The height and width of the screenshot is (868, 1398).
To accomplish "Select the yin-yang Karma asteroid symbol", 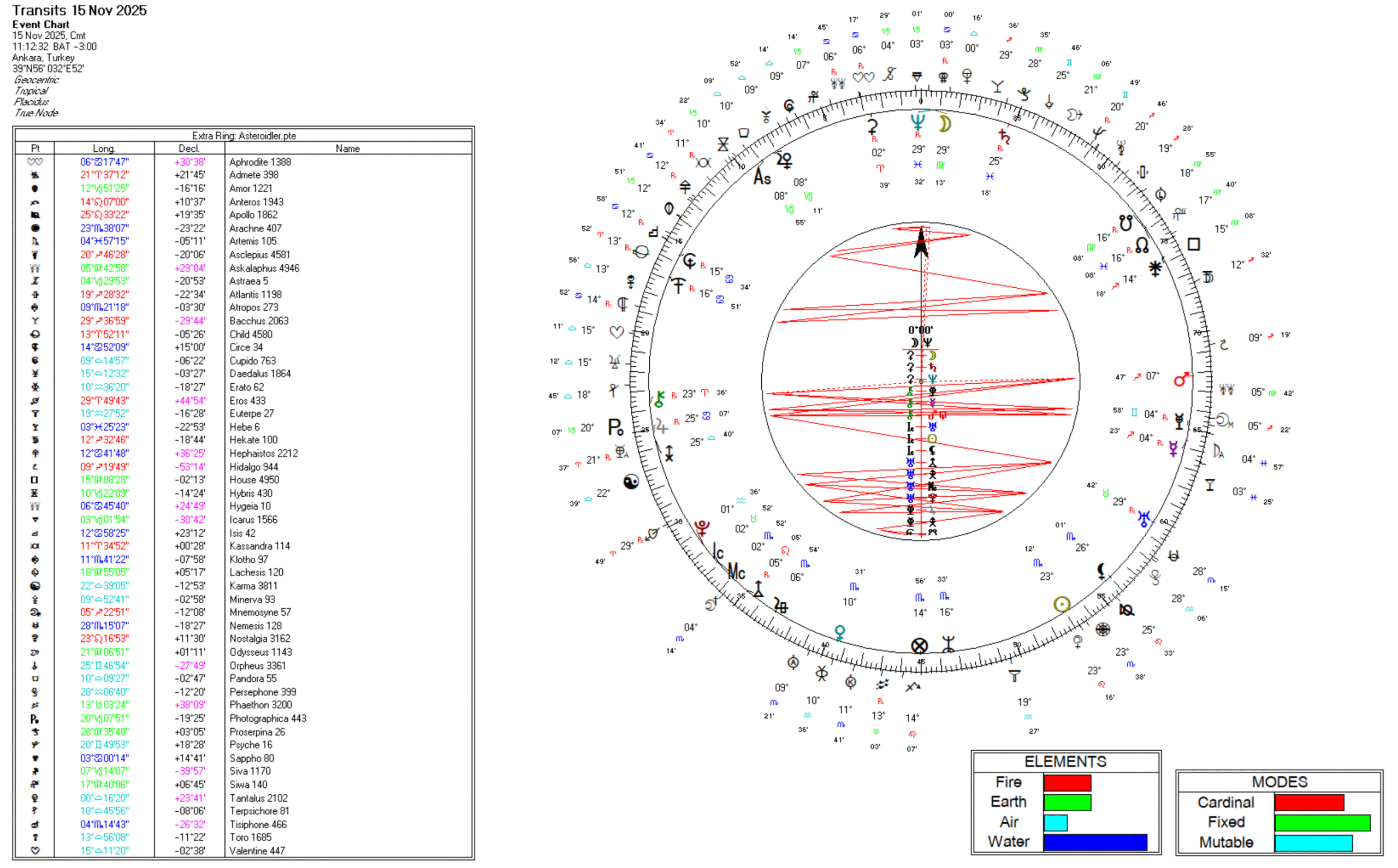I will (631, 481).
